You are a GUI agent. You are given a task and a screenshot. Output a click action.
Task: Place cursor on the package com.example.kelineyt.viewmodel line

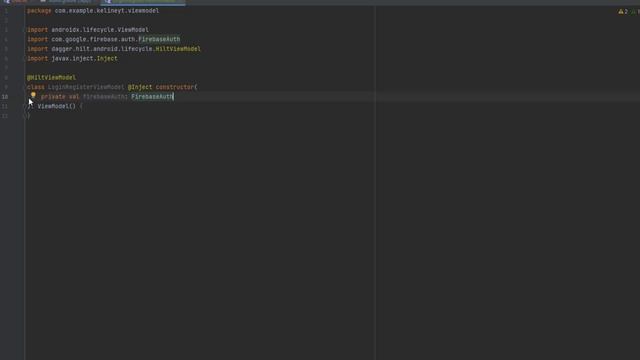tap(93, 11)
